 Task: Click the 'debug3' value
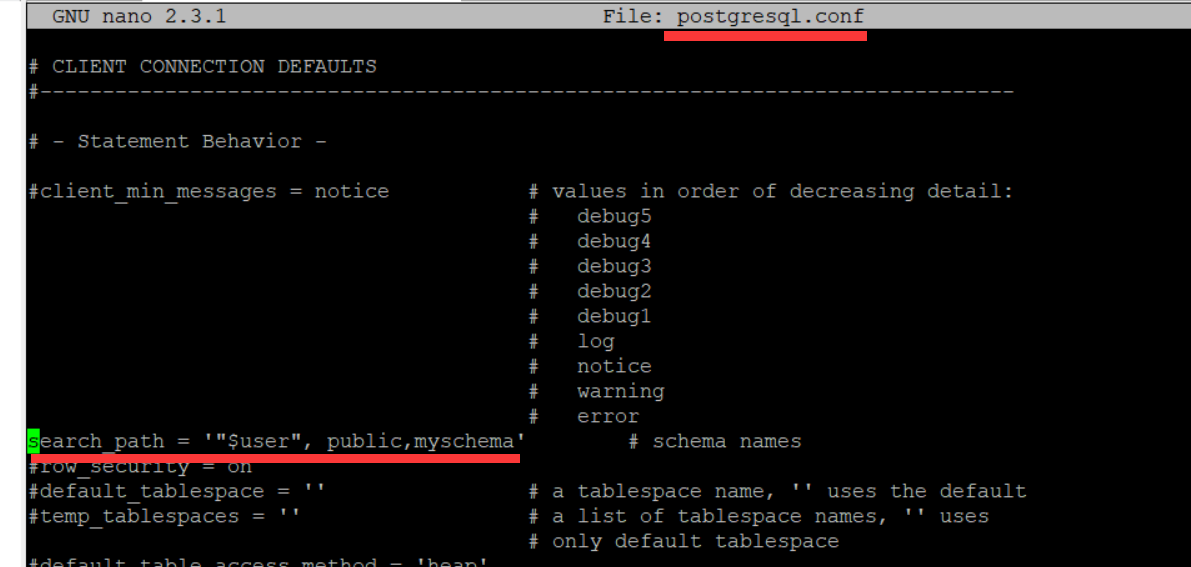tap(614, 267)
